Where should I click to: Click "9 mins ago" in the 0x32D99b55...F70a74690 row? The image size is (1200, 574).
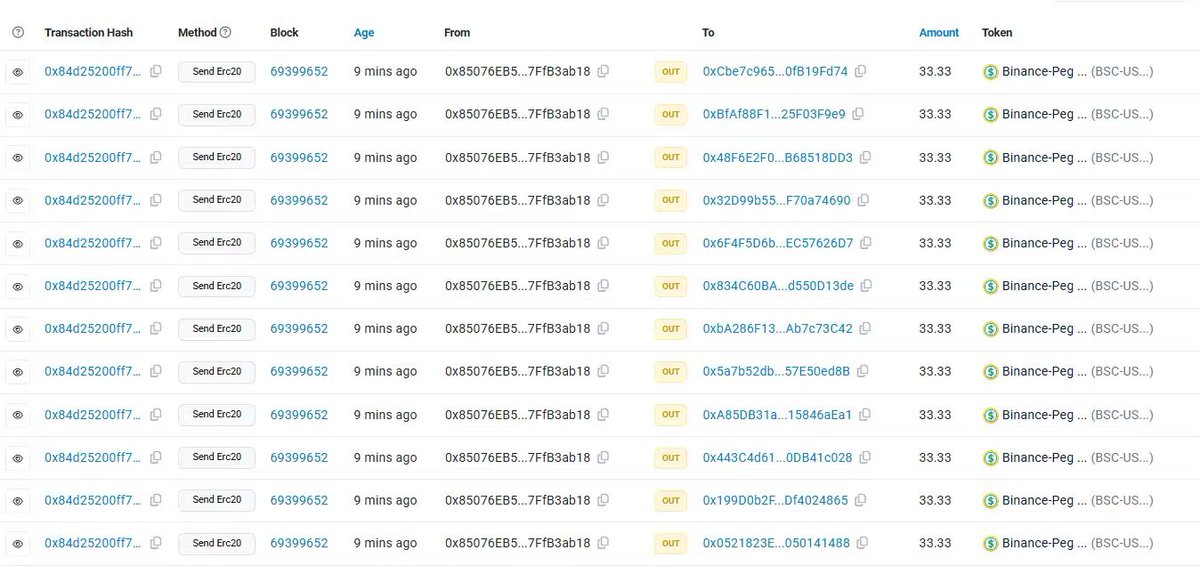click(x=386, y=201)
